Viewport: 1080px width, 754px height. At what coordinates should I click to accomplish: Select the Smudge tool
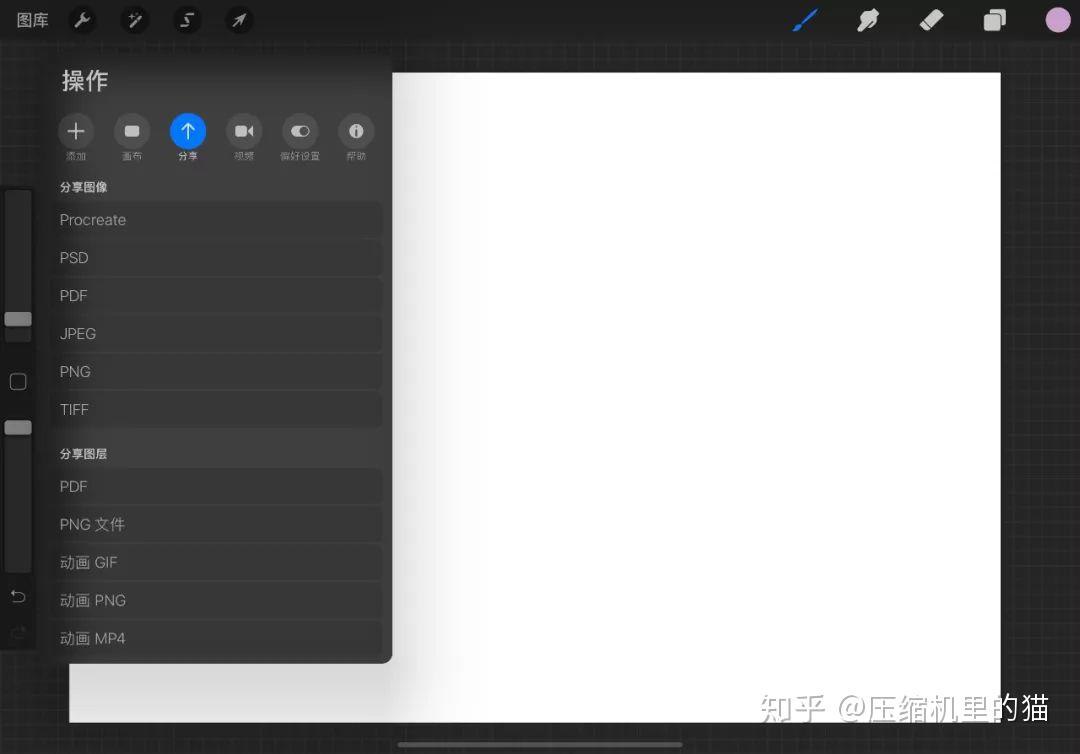[868, 20]
